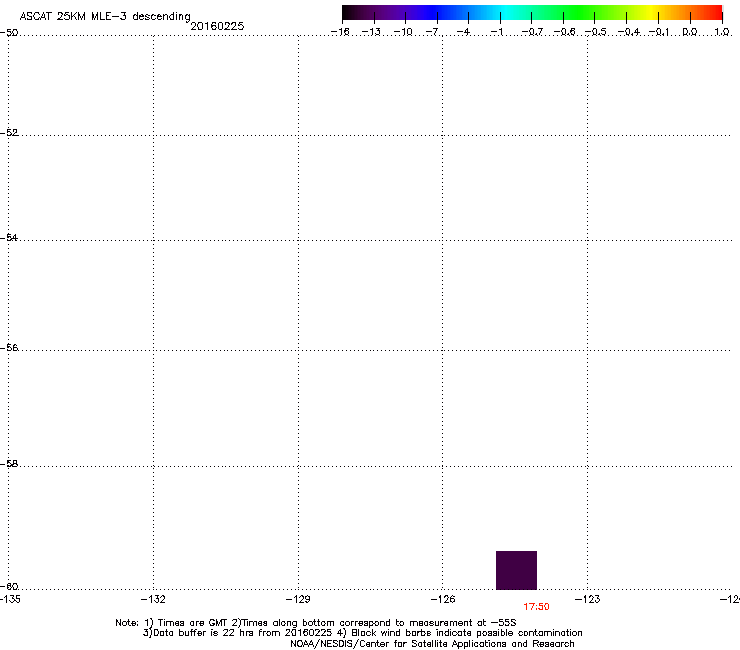Click the -10 colorbar tick label
This screenshot has width=740, height=650.
pos(403,32)
